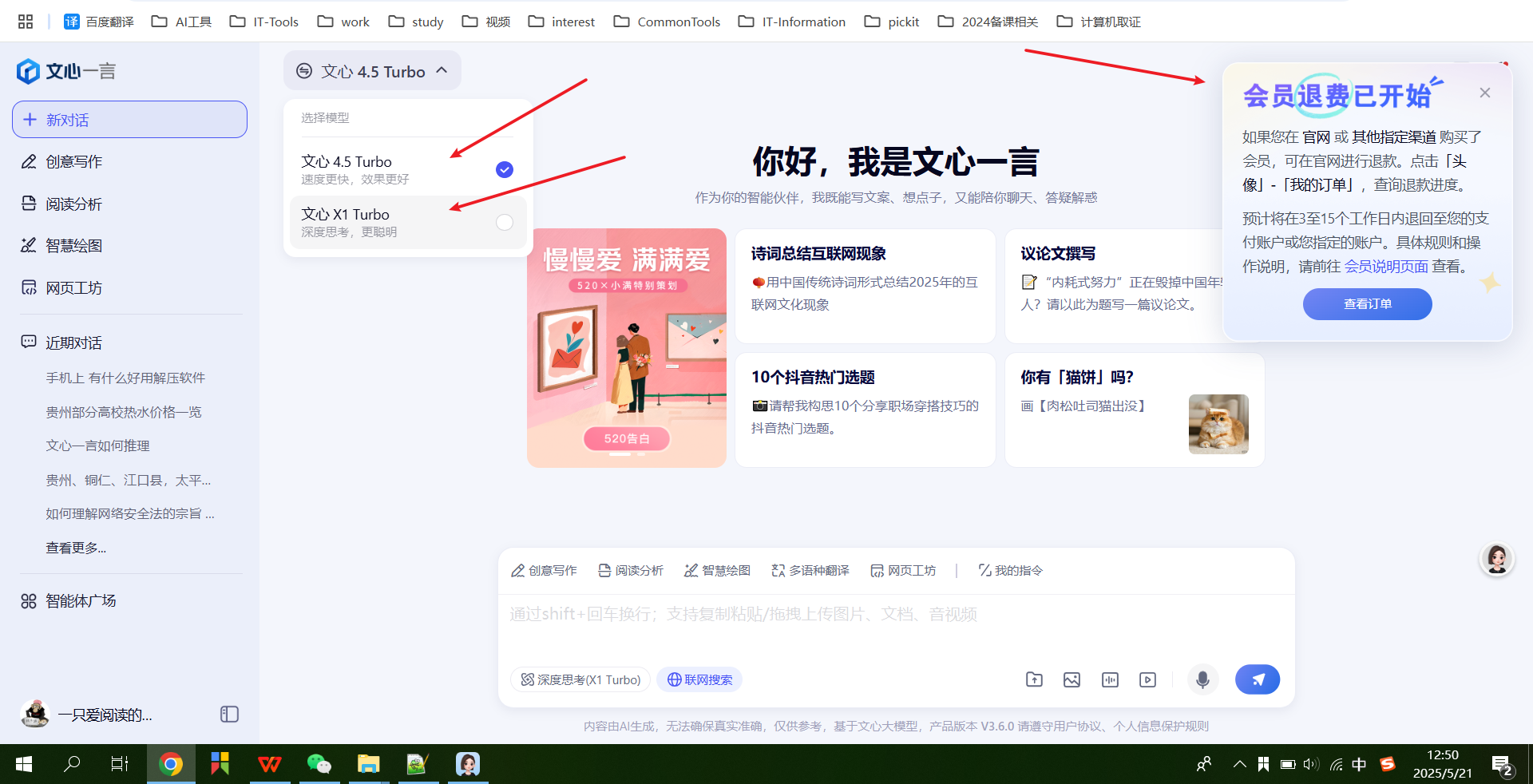1533x784 pixels.
Task: Open WeChat from the taskbar
Action: (319, 764)
